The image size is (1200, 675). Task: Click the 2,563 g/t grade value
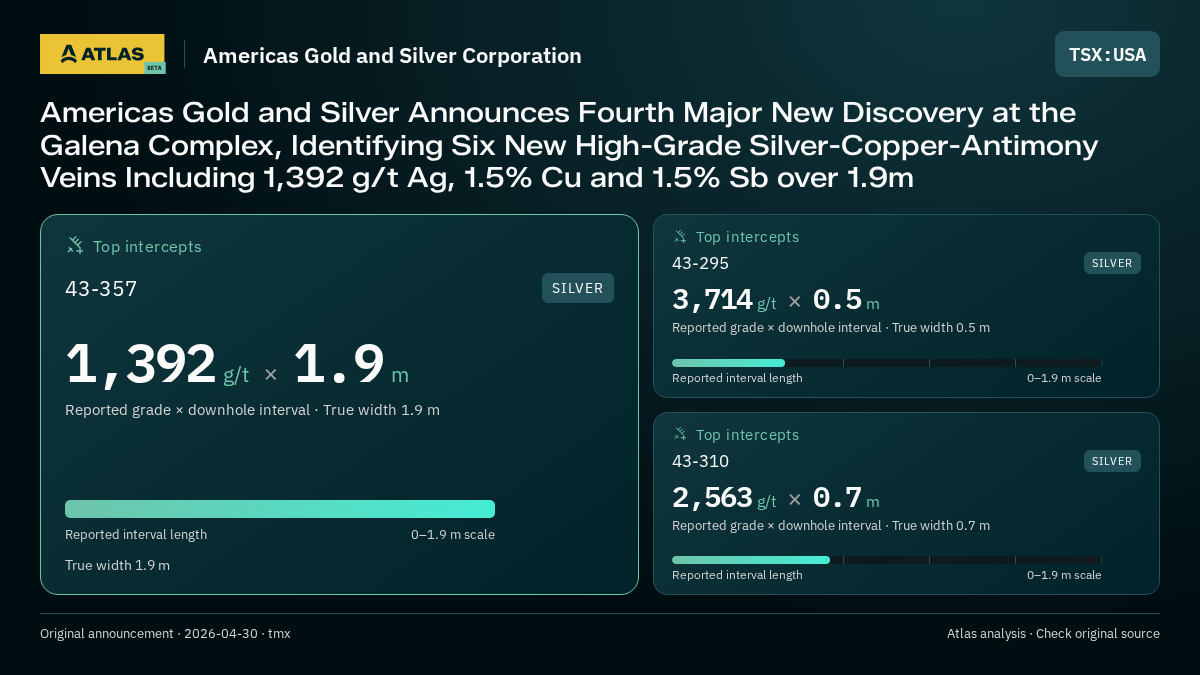[724, 498]
